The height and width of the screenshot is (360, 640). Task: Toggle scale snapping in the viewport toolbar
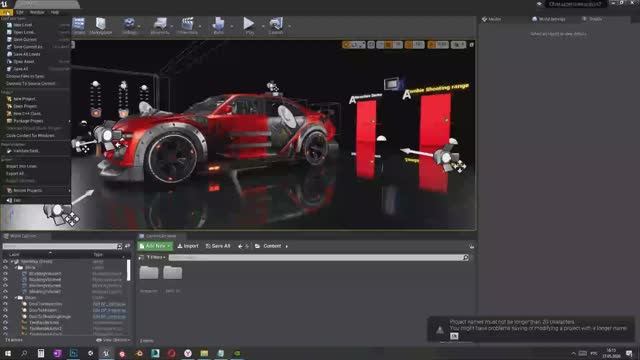pos(431,45)
